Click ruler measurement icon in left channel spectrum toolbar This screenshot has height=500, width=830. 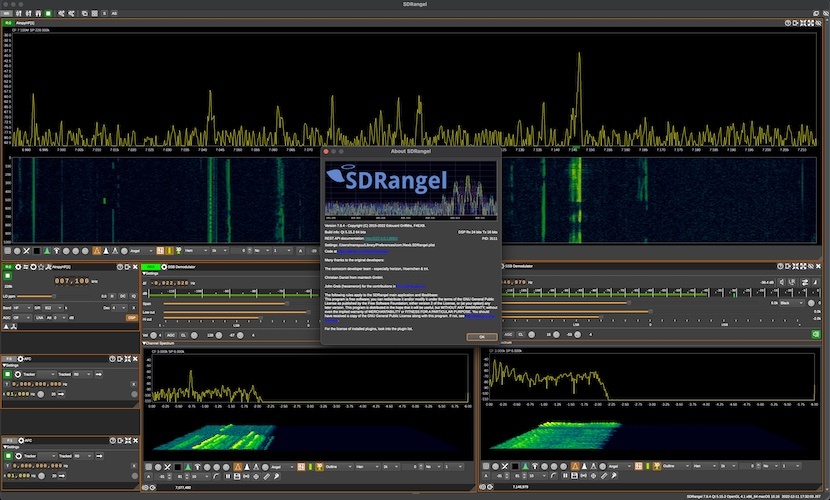(x=266, y=476)
